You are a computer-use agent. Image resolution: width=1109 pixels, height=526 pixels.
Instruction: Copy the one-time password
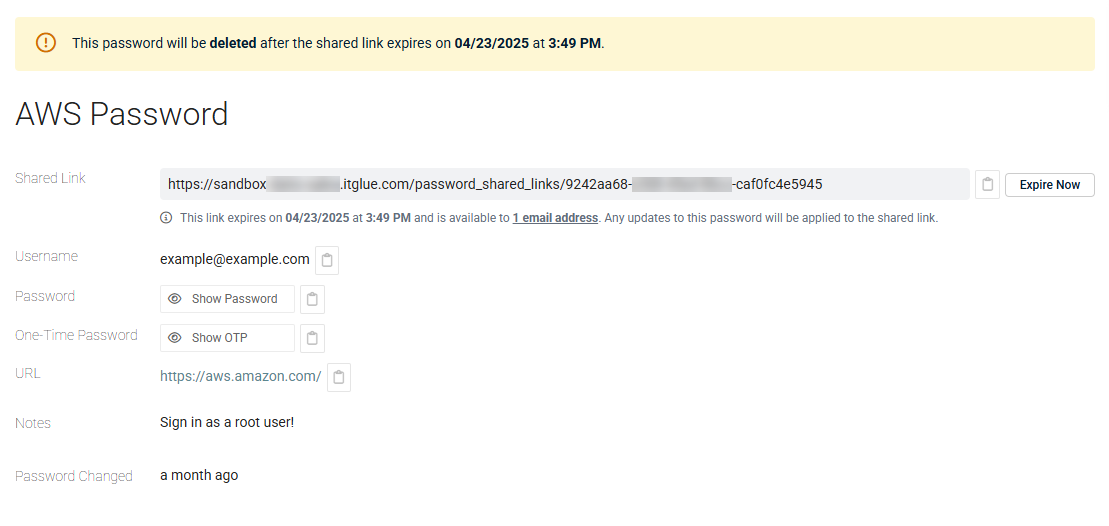313,338
